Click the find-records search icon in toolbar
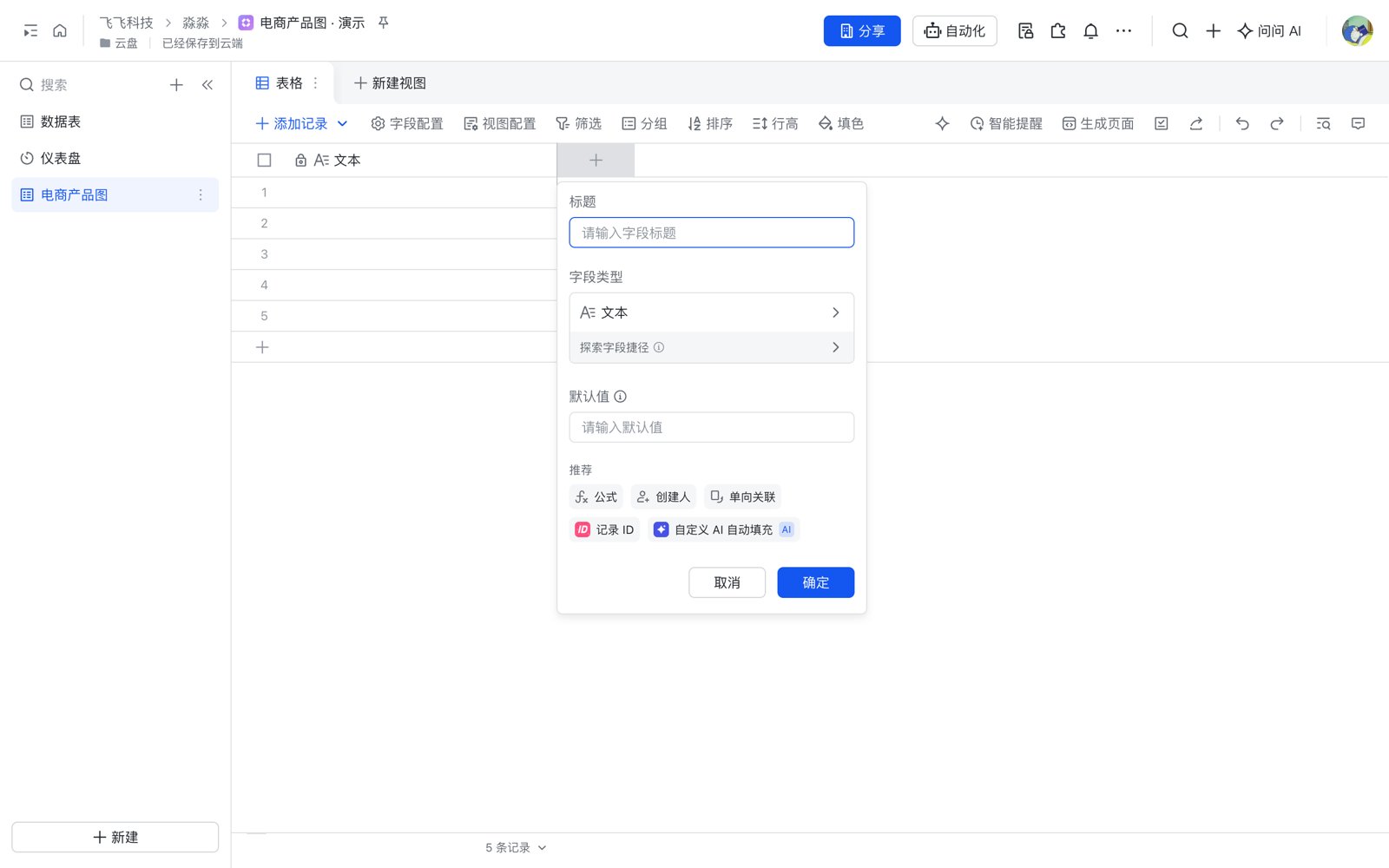Image resolution: width=1389 pixels, height=868 pixels. 1323,123
